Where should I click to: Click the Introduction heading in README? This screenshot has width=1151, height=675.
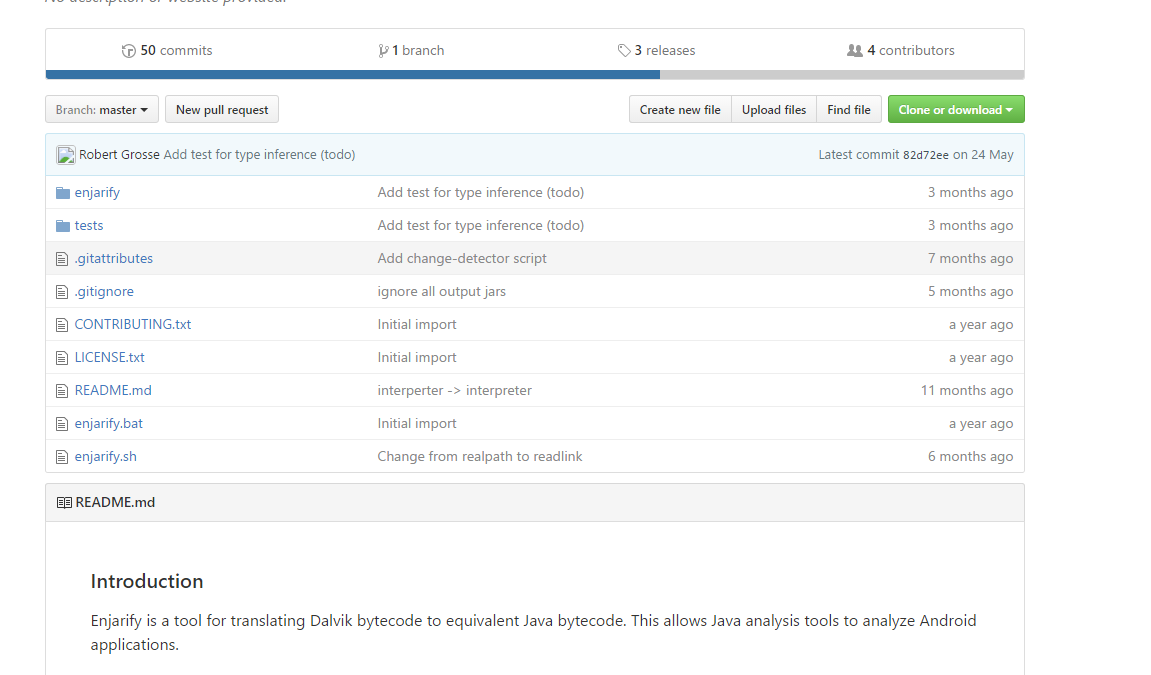tap(147, 581)
